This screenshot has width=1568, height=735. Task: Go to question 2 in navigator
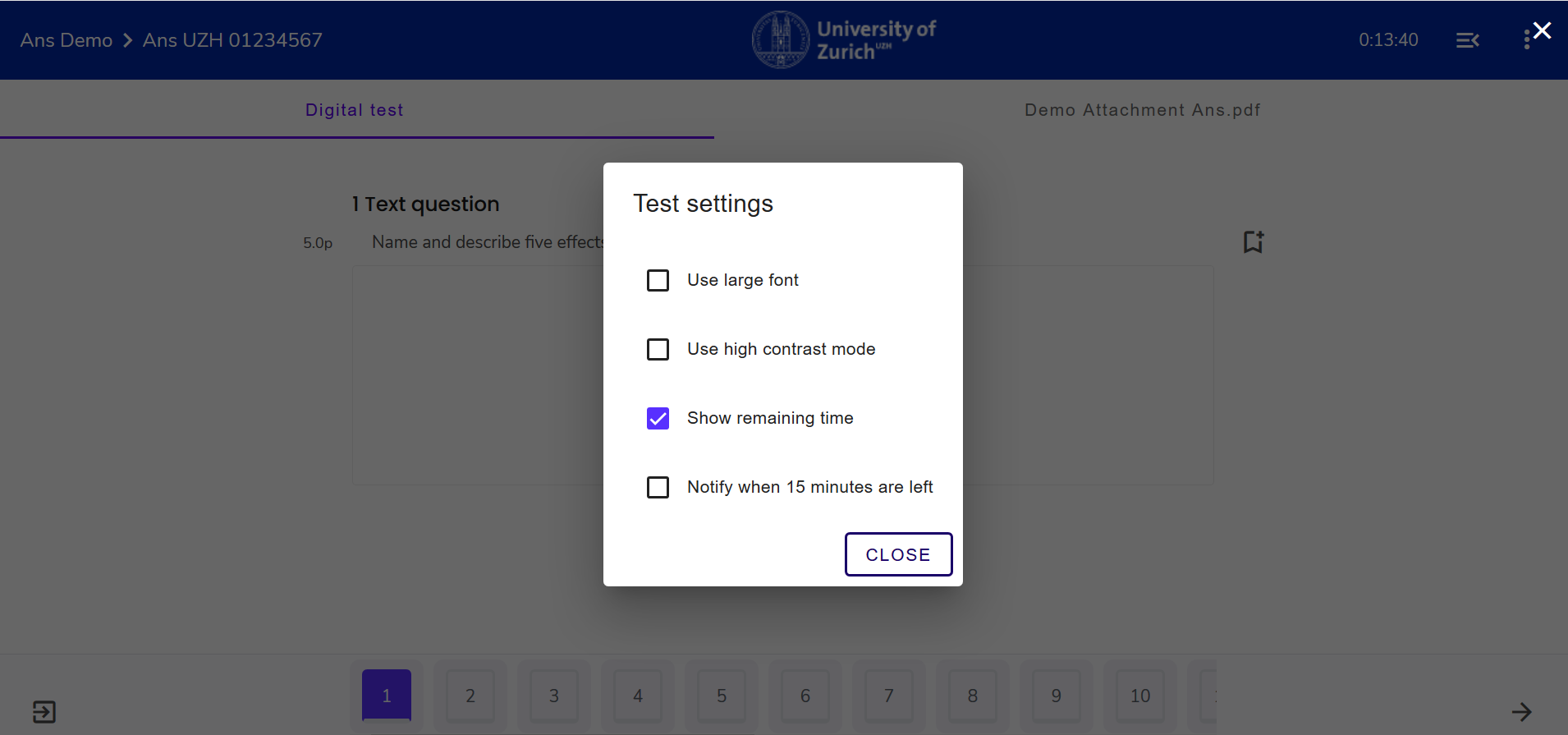(x=470, y=696)
